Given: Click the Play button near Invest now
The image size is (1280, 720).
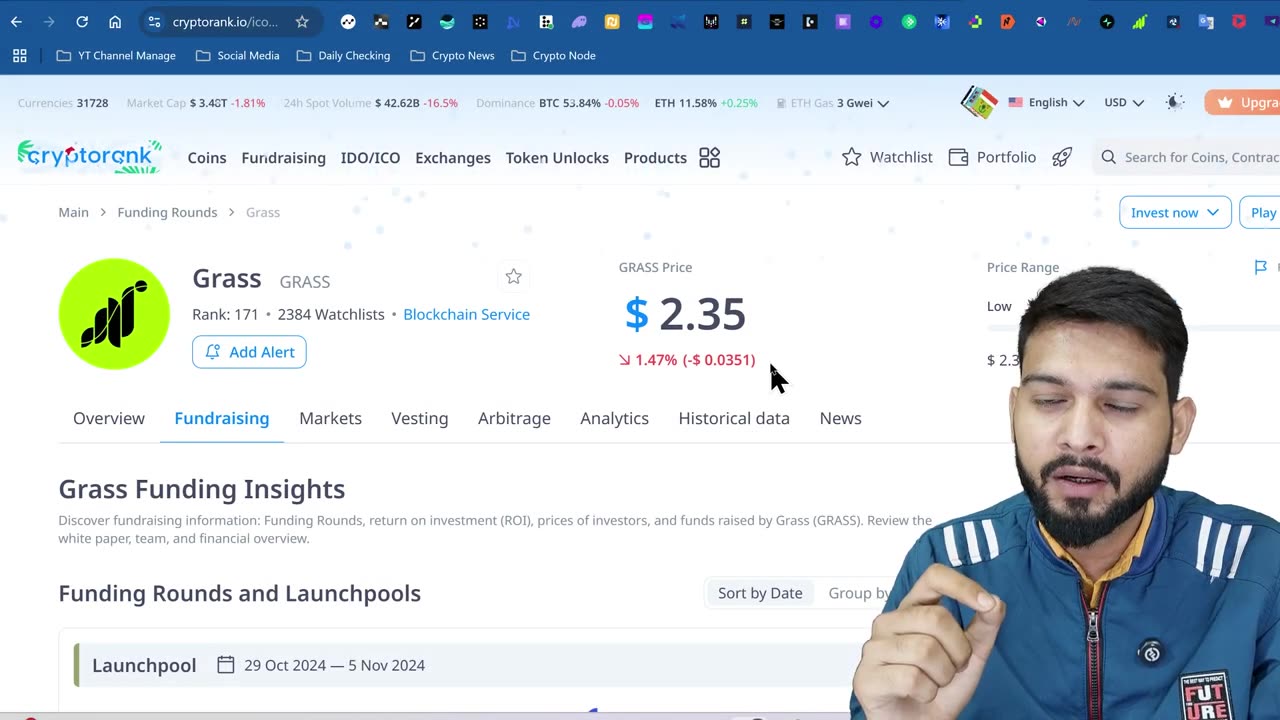Looking at the screenshot, I should tap(1260, 213).
